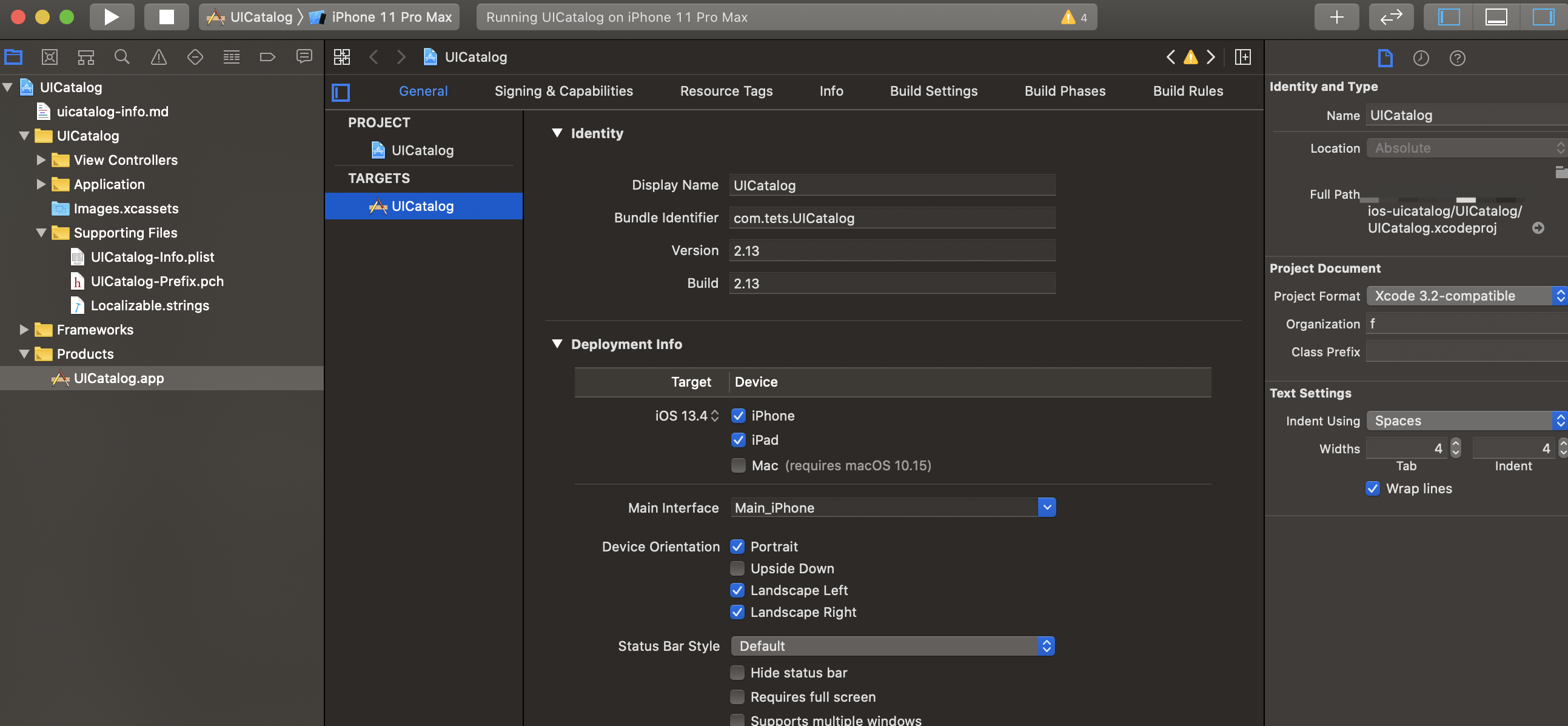Screen dimensions: 1568x726
Task: Open the Project Format dropdown
Action: tap(1466, 296)
